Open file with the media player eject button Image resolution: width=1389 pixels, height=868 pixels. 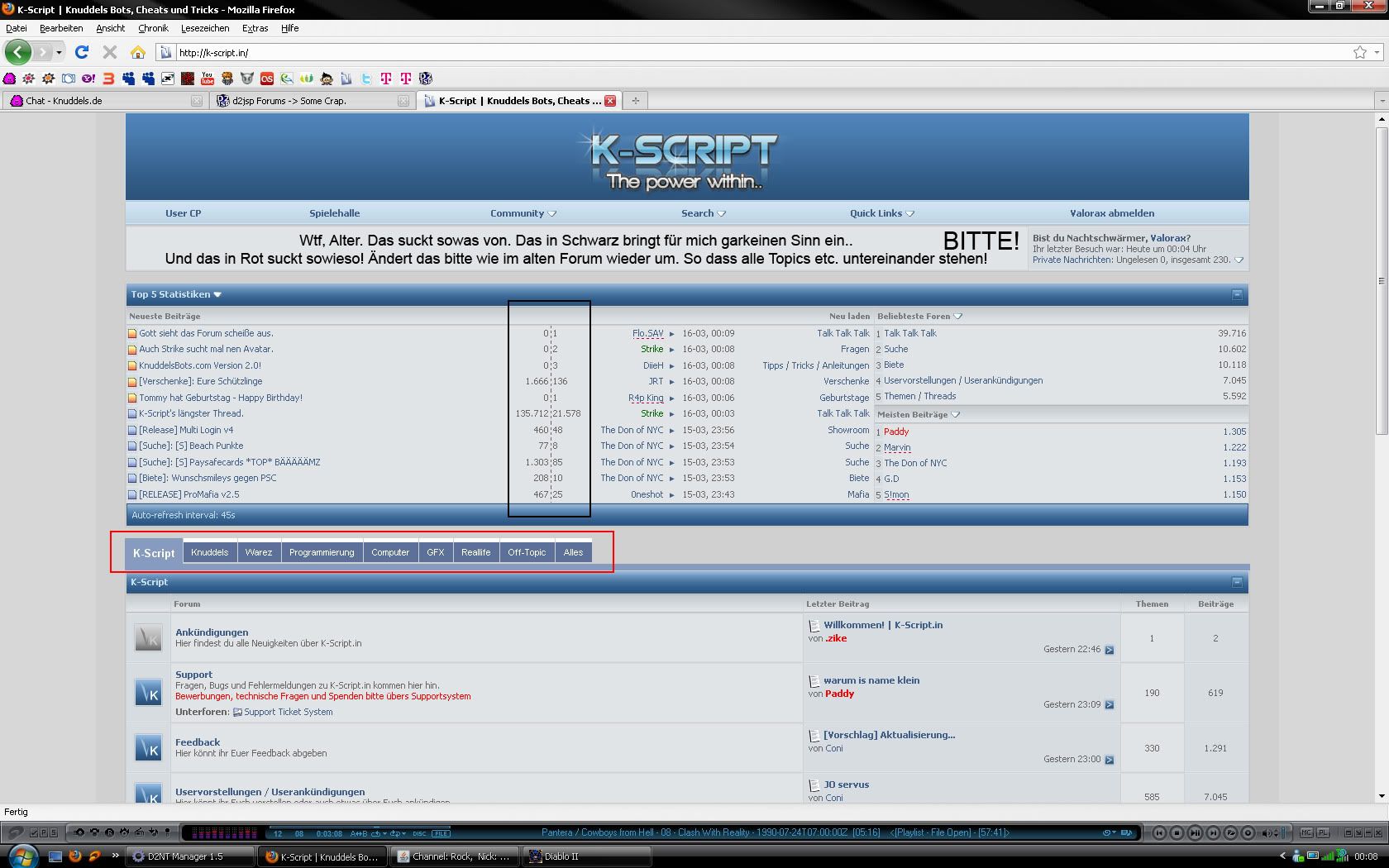(x=1230, y=832)
